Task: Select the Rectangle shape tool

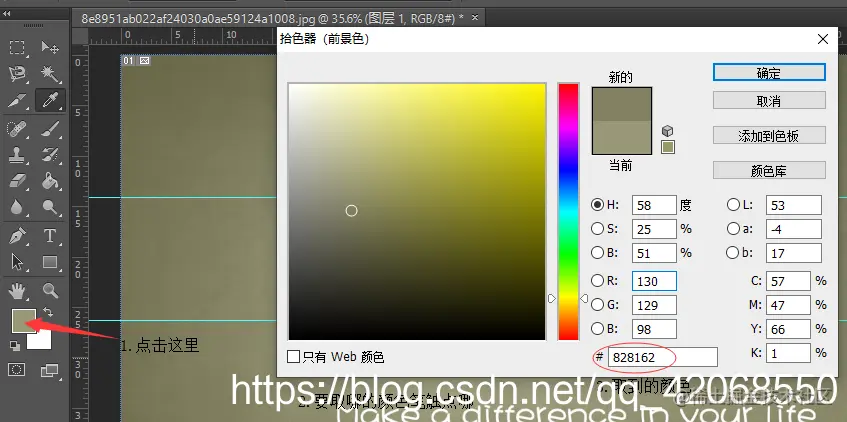Action: point(50,263)
